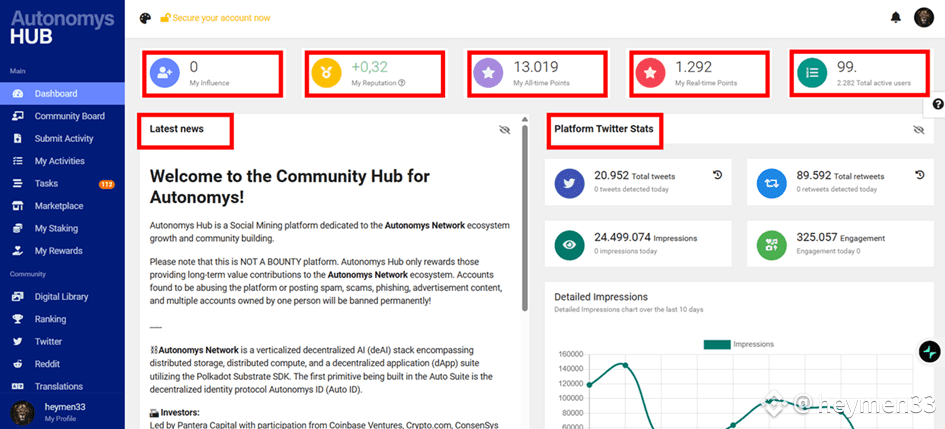945x429 pixels.
Task: Click '+0,32' reputation value
Action: (x=369, y=67)
